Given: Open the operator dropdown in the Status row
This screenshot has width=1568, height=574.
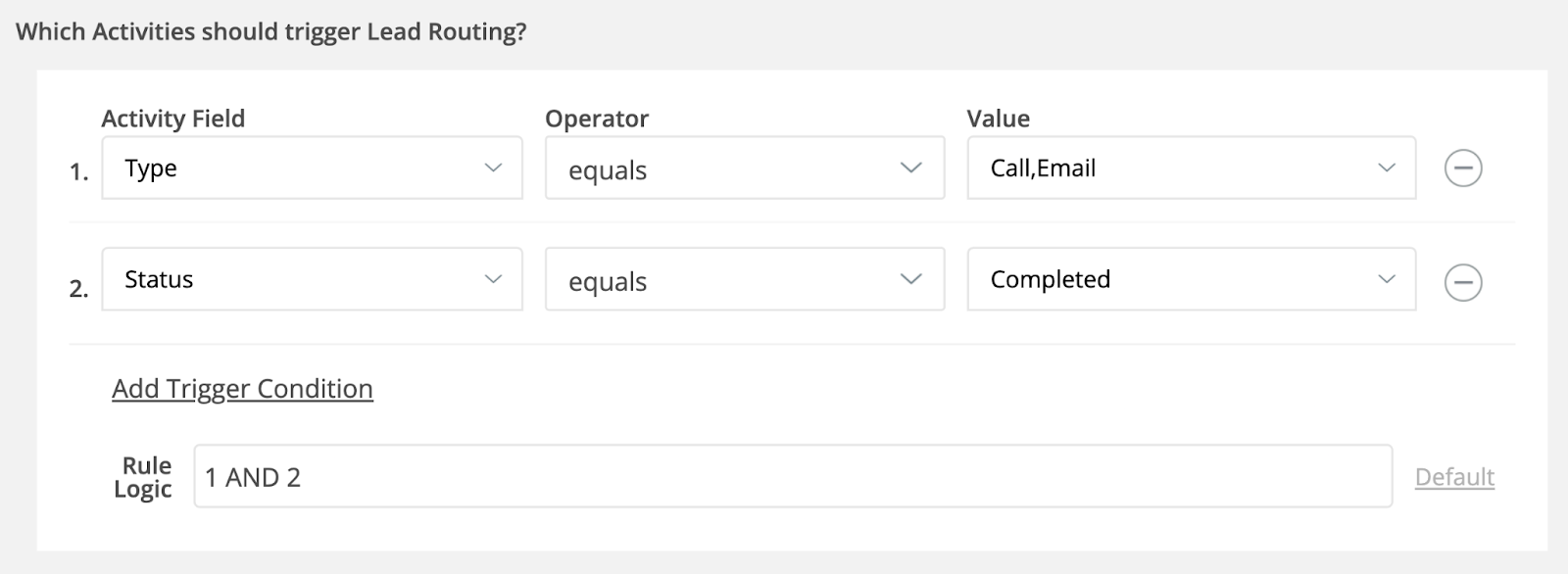Looking at the screenshot, I should (x=745, y=279).
